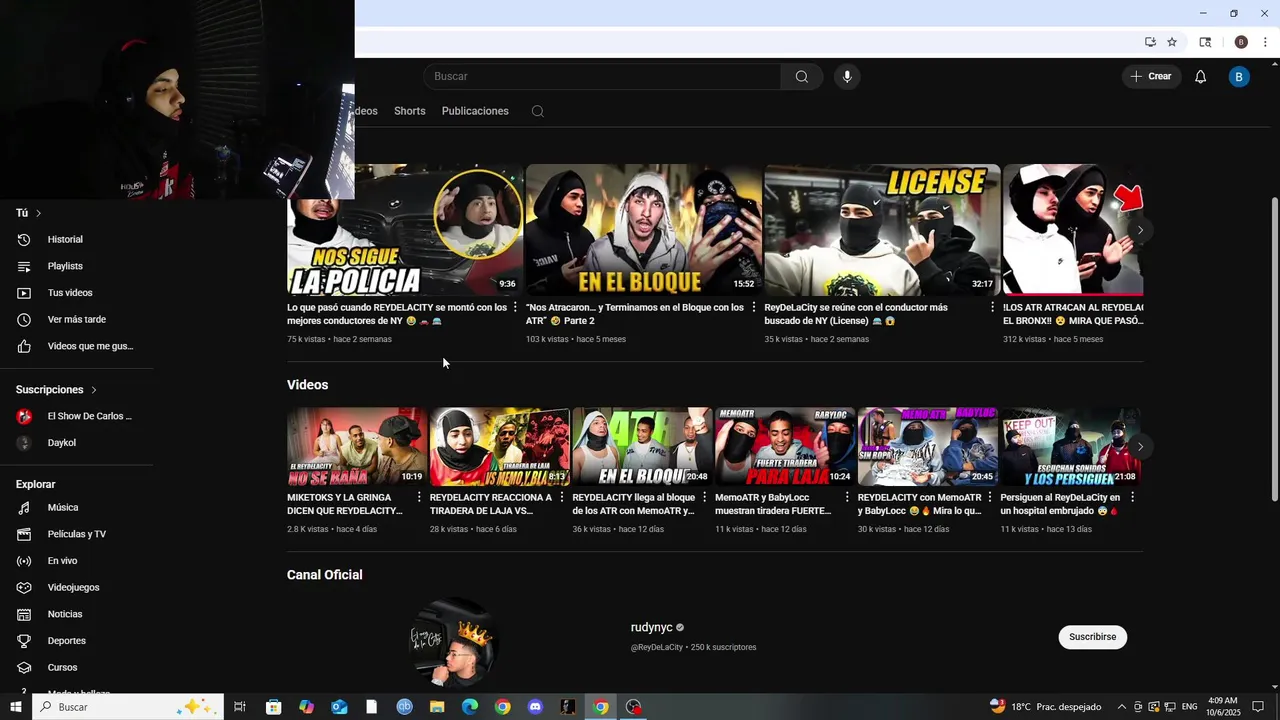Open YouTube notifications bell
This screenshot has width=1280, height=720.
pos(1200,77)
